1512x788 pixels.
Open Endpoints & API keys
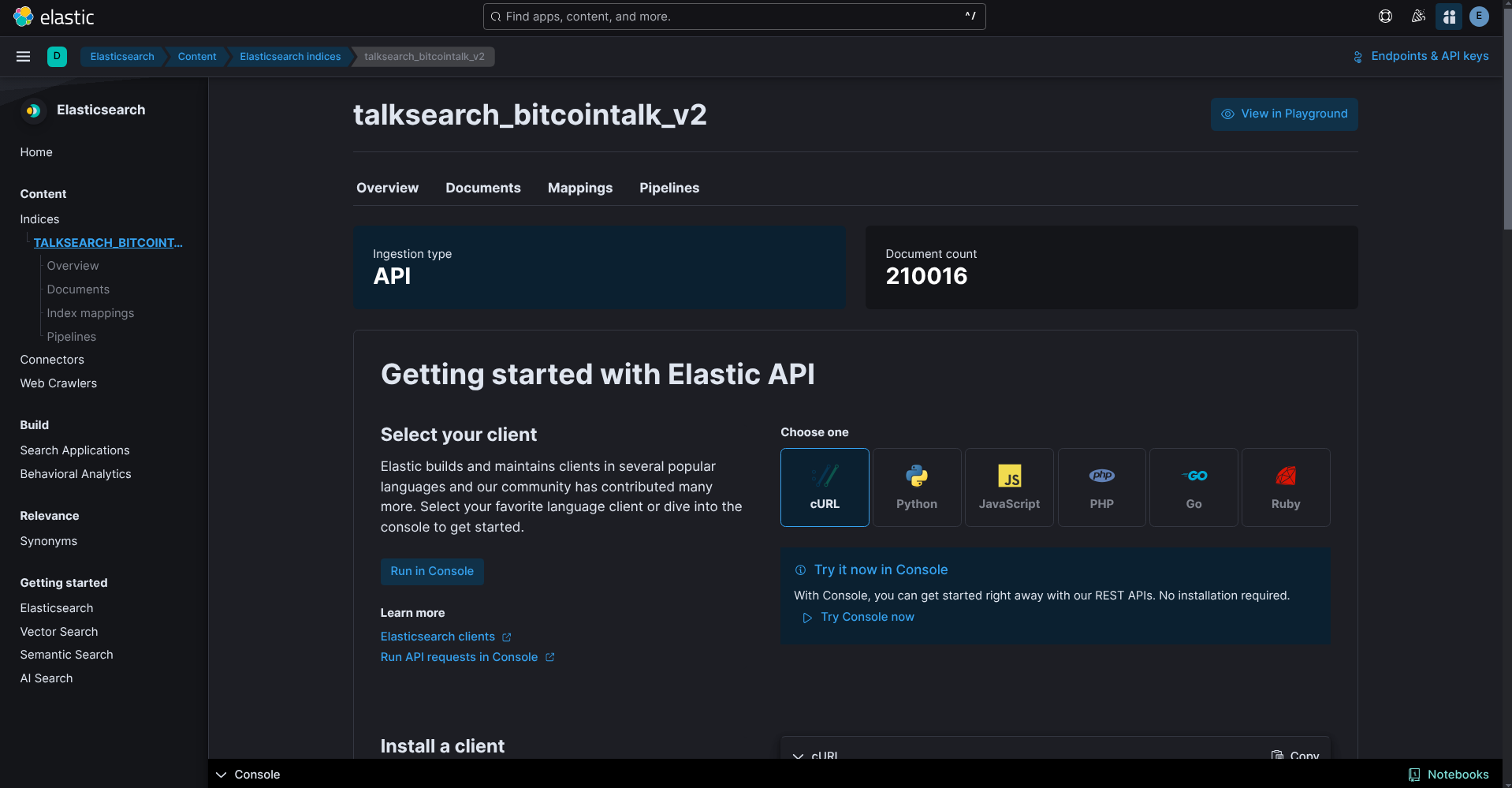click(1421, 56)
